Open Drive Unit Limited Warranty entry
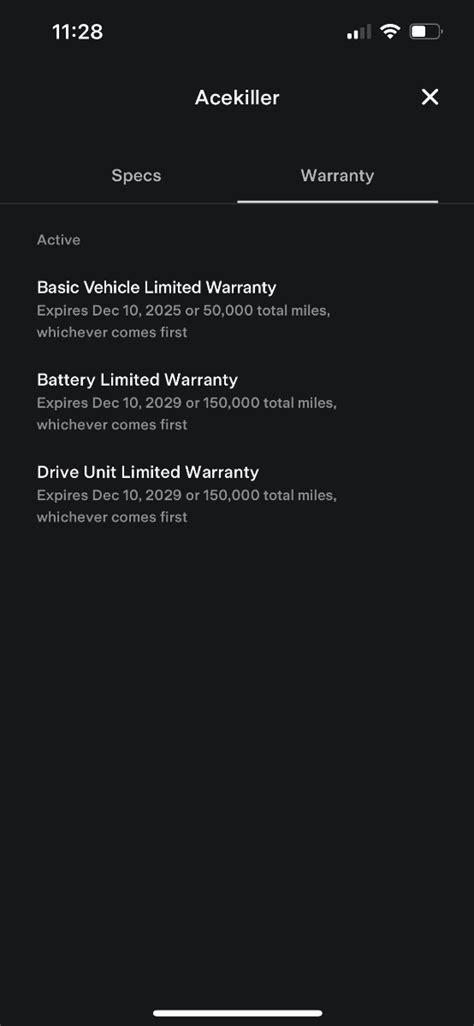This screenshot has height=1026, width=474. click(x=187, y=494)
